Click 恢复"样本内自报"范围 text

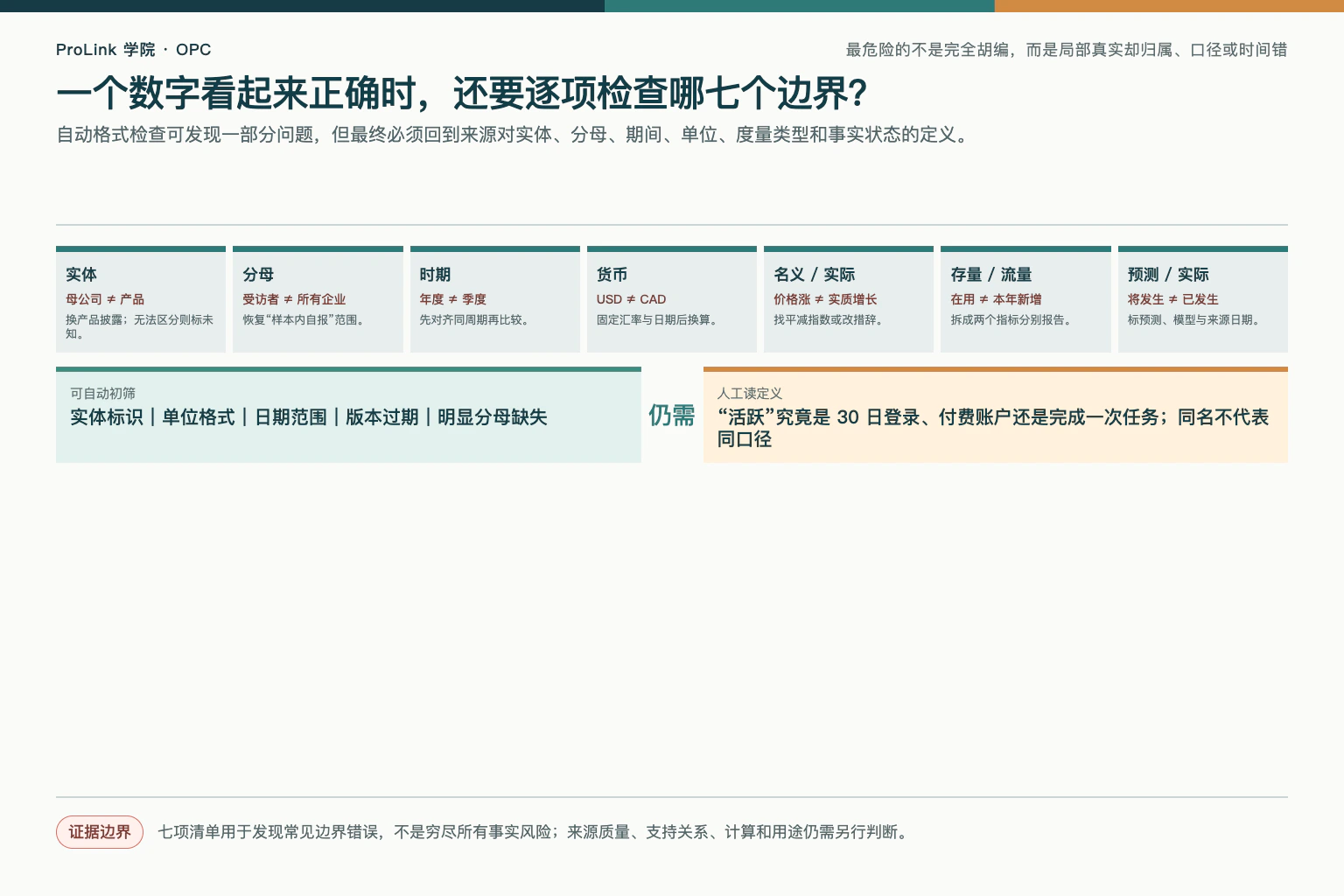click(x=304, y=320)
